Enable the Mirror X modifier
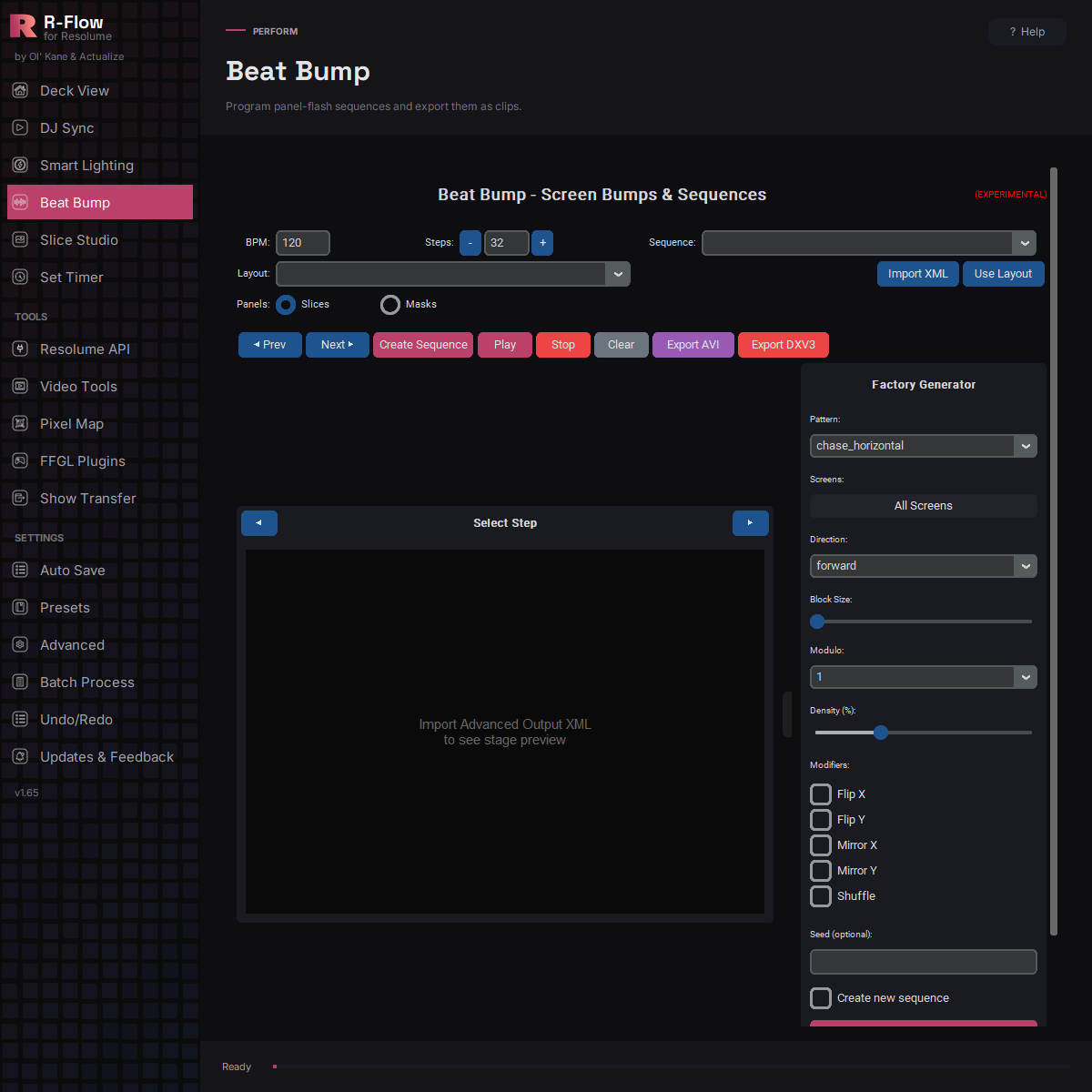Image resolution: width=1092 pixels, height=1092 pixels. point(821,845)
